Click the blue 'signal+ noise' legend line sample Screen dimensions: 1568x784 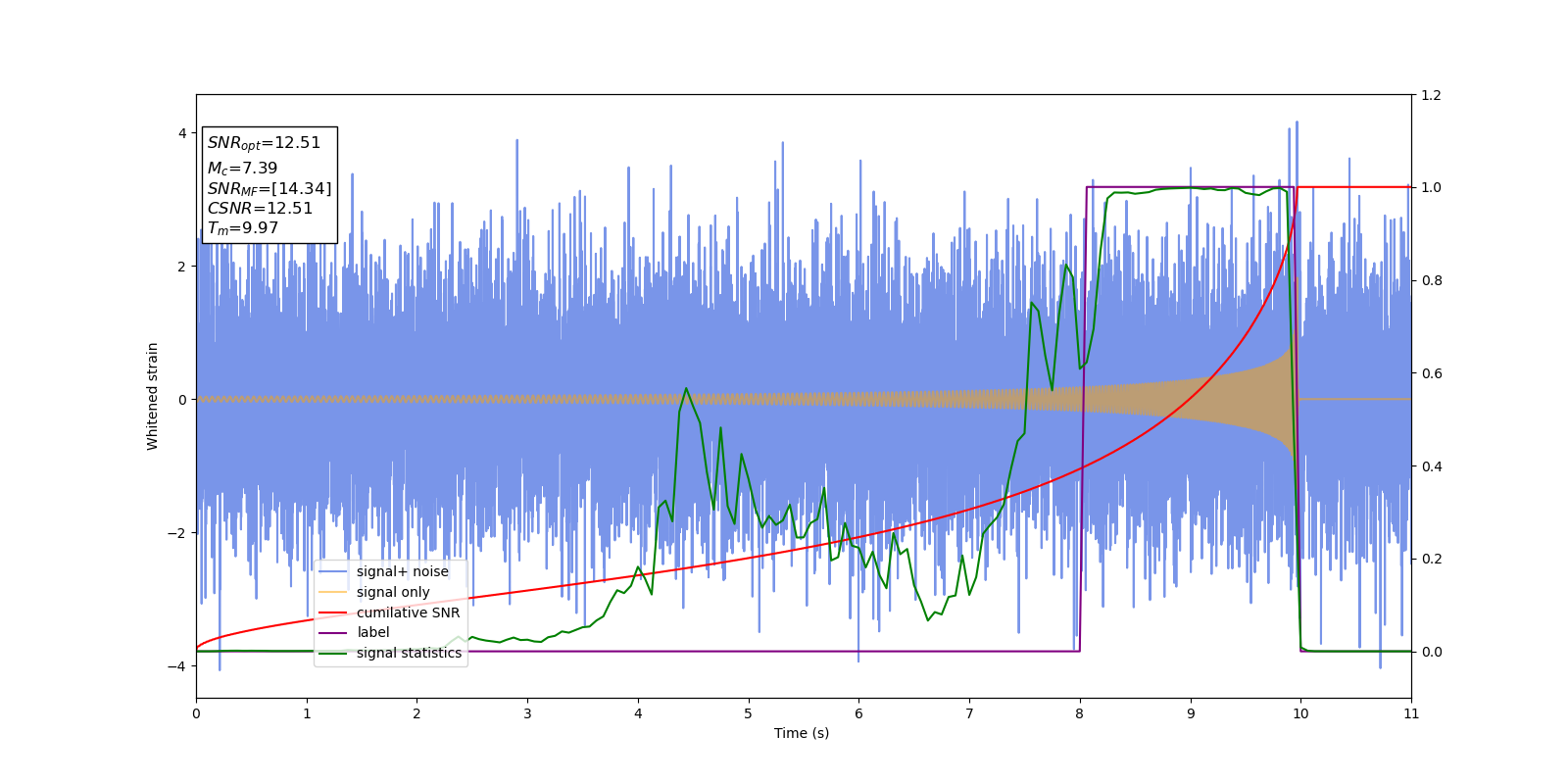[333, 571]
